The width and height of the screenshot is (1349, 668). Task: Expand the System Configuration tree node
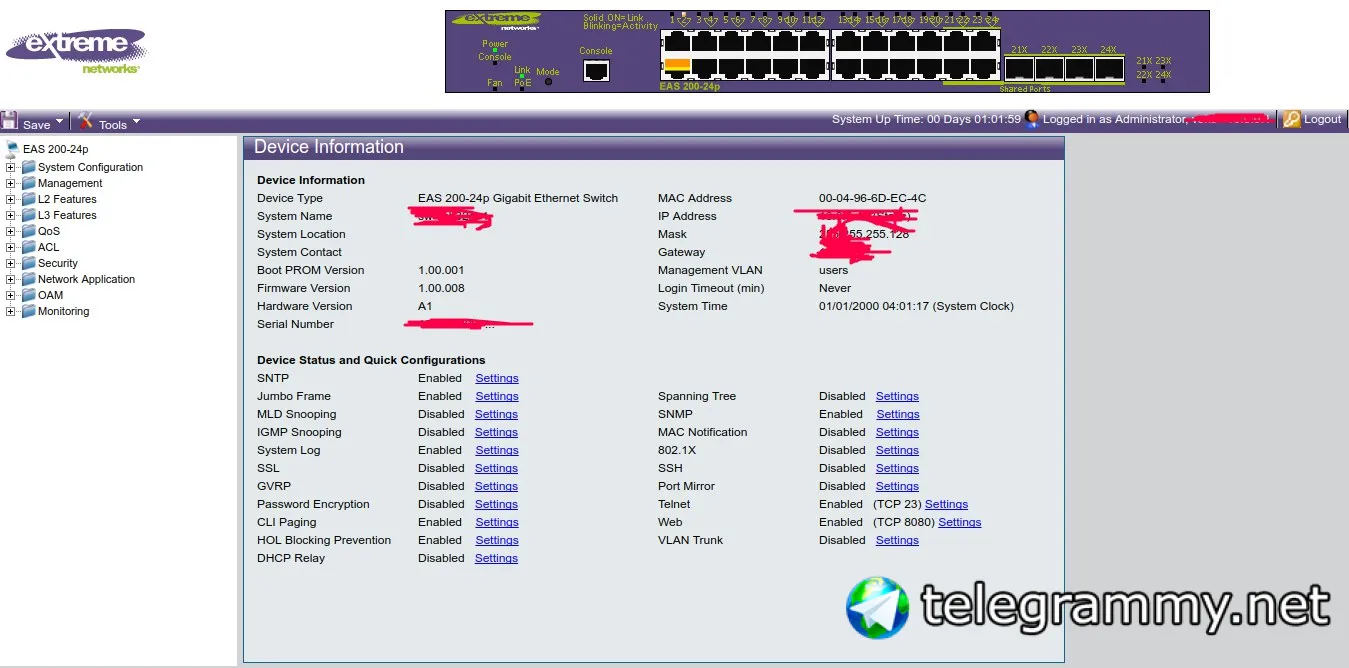11,167
